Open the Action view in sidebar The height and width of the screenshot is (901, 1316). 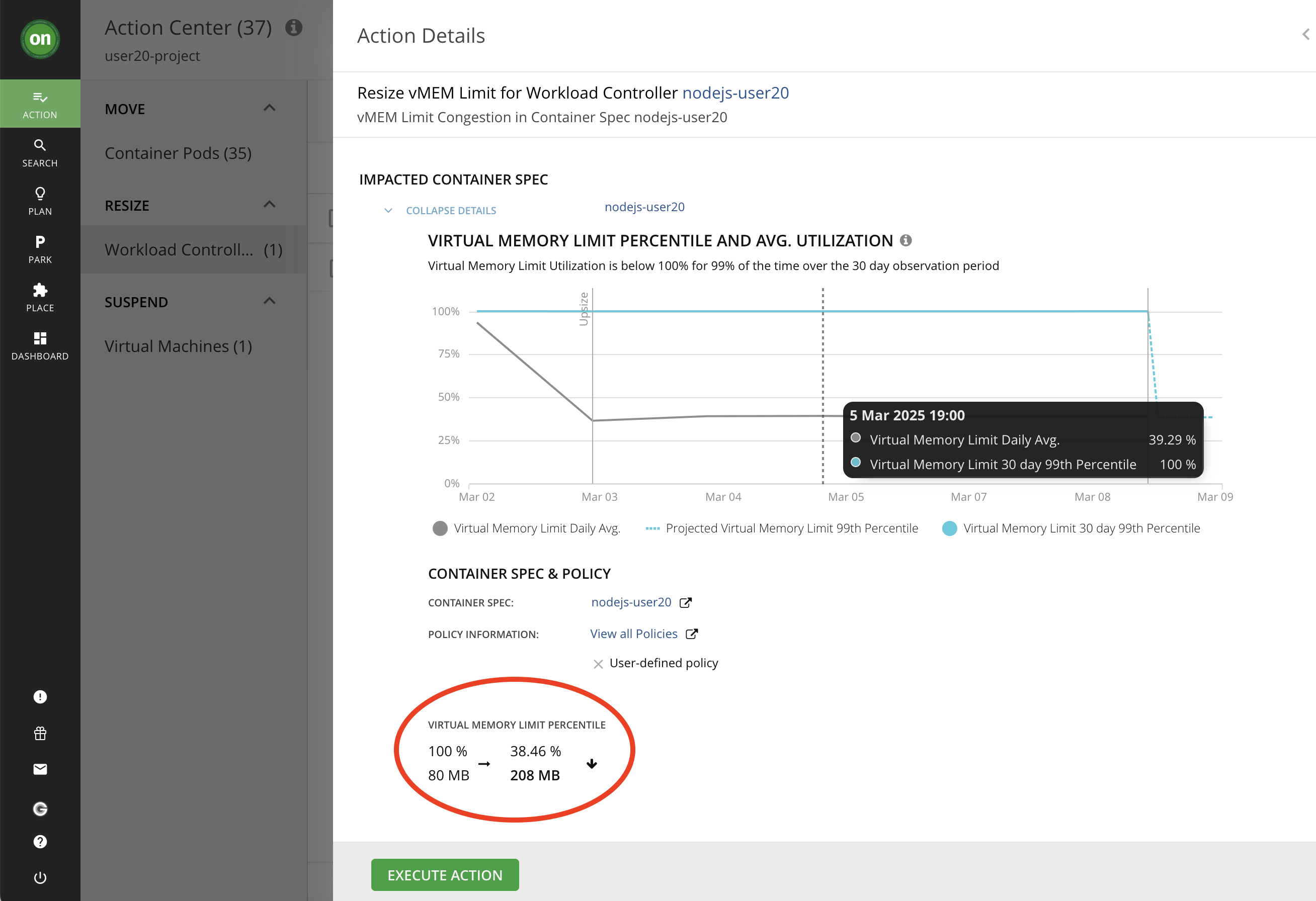40,104
